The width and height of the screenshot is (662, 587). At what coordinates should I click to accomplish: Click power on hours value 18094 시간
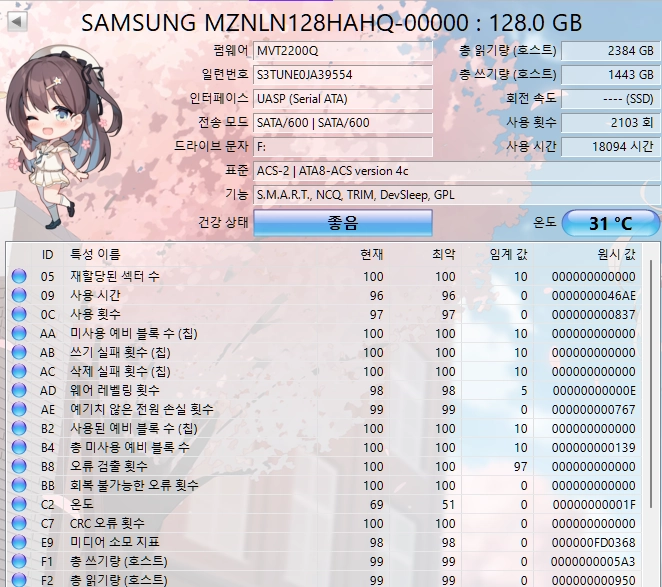[x=610, y=147]
